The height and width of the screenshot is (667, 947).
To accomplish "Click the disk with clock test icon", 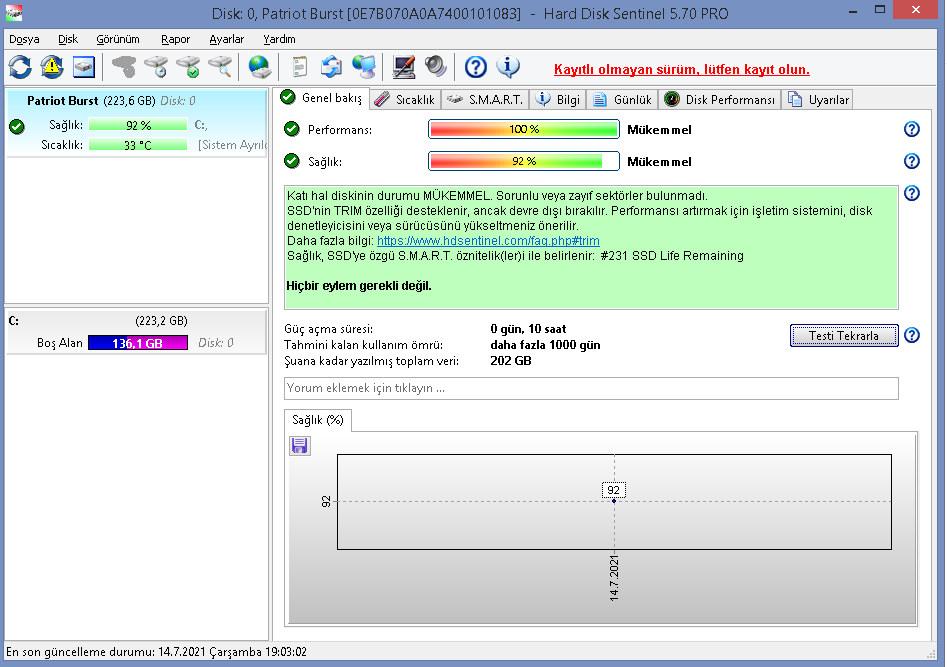I will (x=157, y=67).
